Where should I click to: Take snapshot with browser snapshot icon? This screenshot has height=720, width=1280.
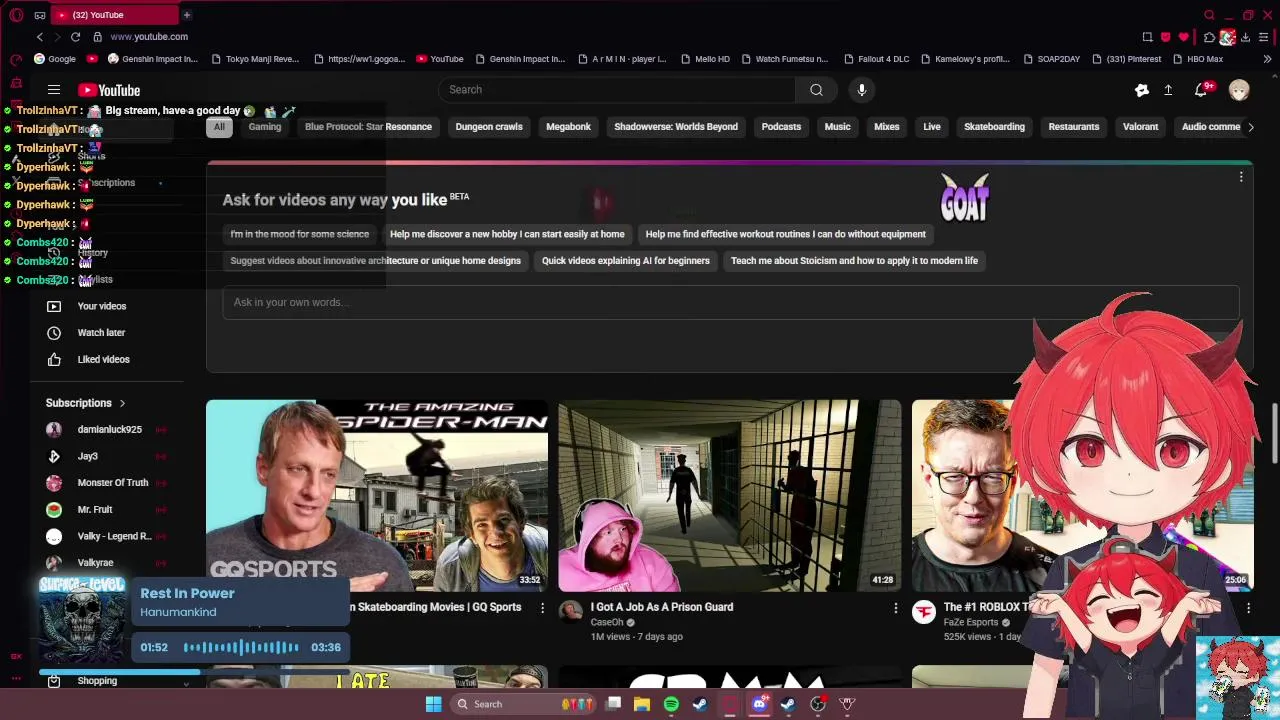tap(1147, 37)
